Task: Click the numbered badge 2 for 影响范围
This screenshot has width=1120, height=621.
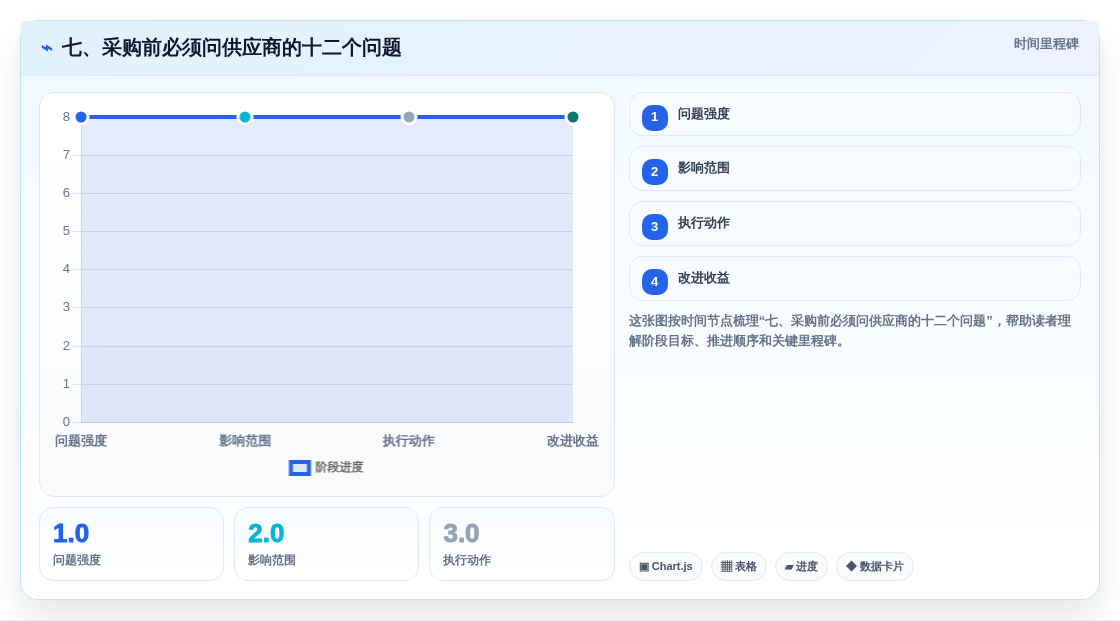Action: 654,172
